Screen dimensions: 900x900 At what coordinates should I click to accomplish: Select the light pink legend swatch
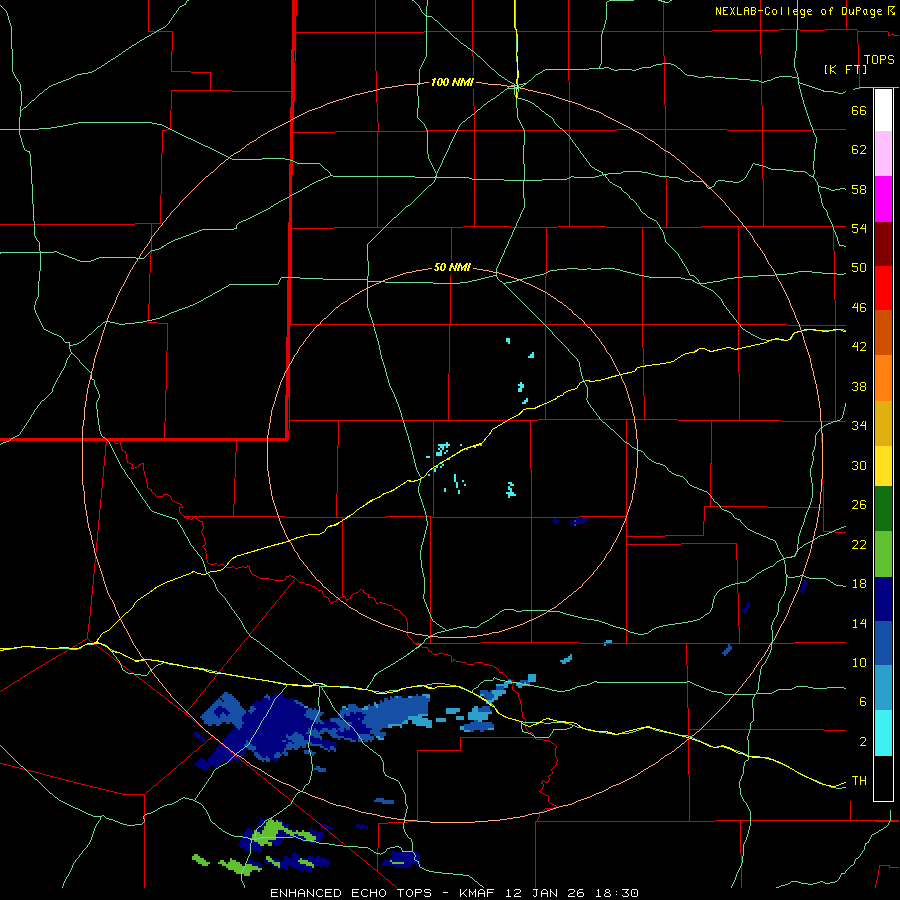pos(883,153)
